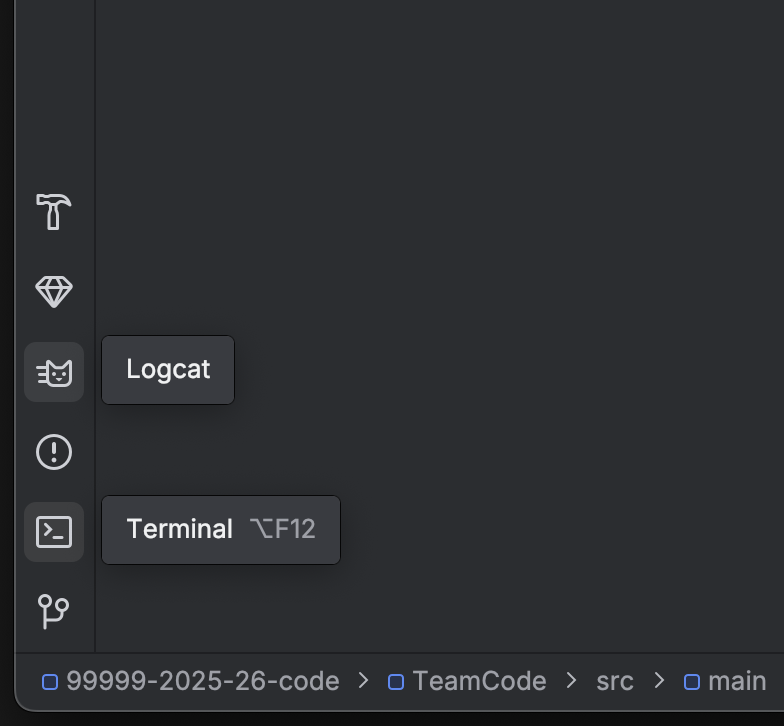Open App Quality Insights gem icon
Viewport: 784px width, 726px height.
(54, 291)
